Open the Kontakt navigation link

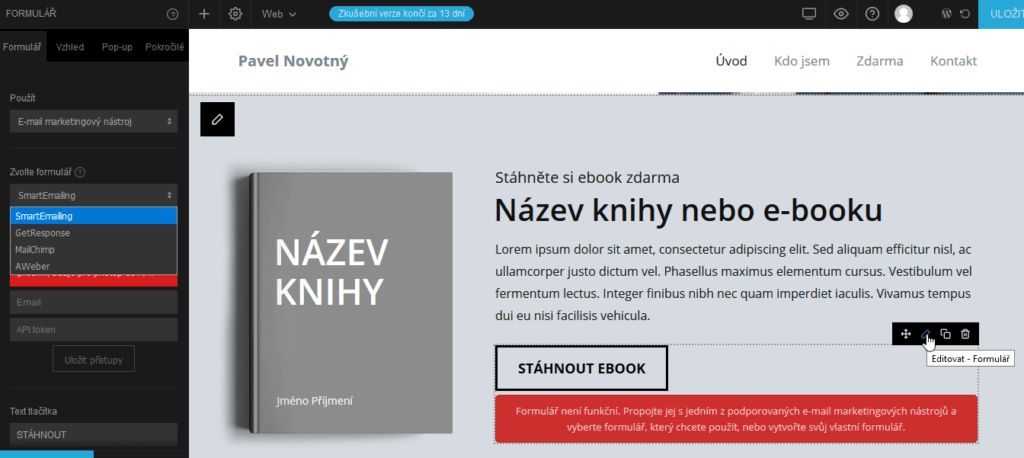pos(953,61)
